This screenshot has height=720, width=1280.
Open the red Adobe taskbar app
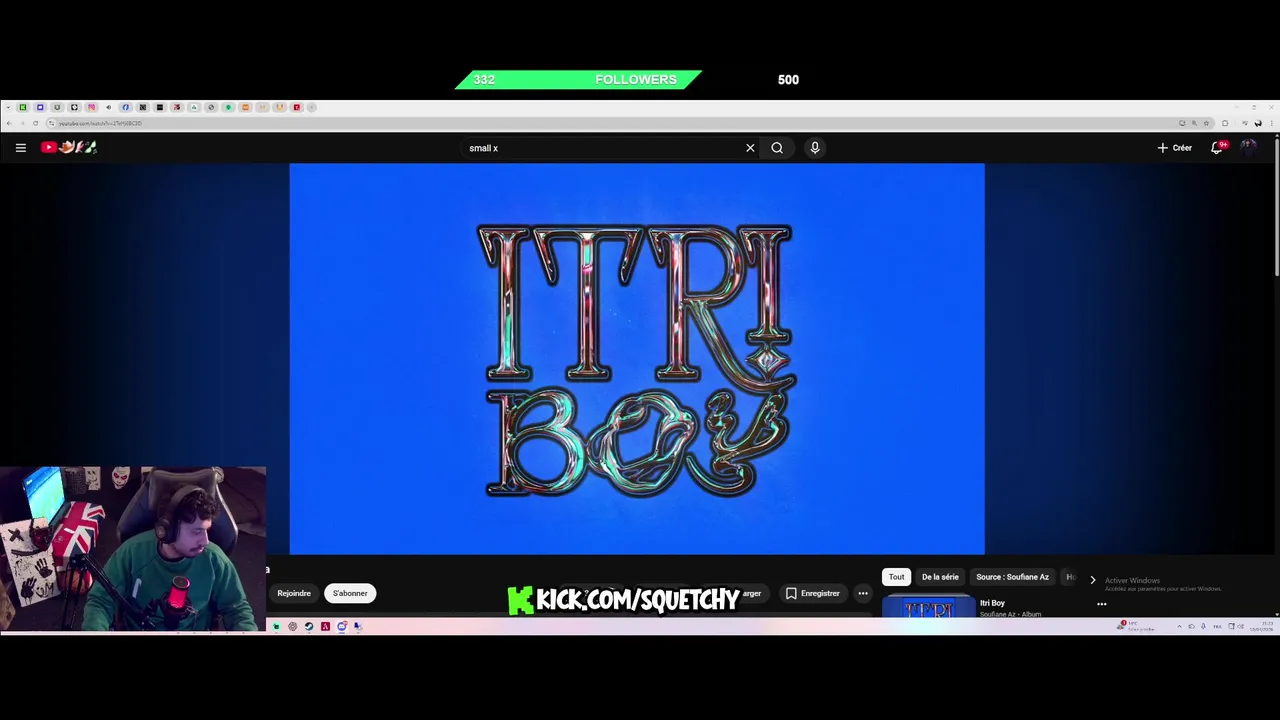click(x=325, y=626)
